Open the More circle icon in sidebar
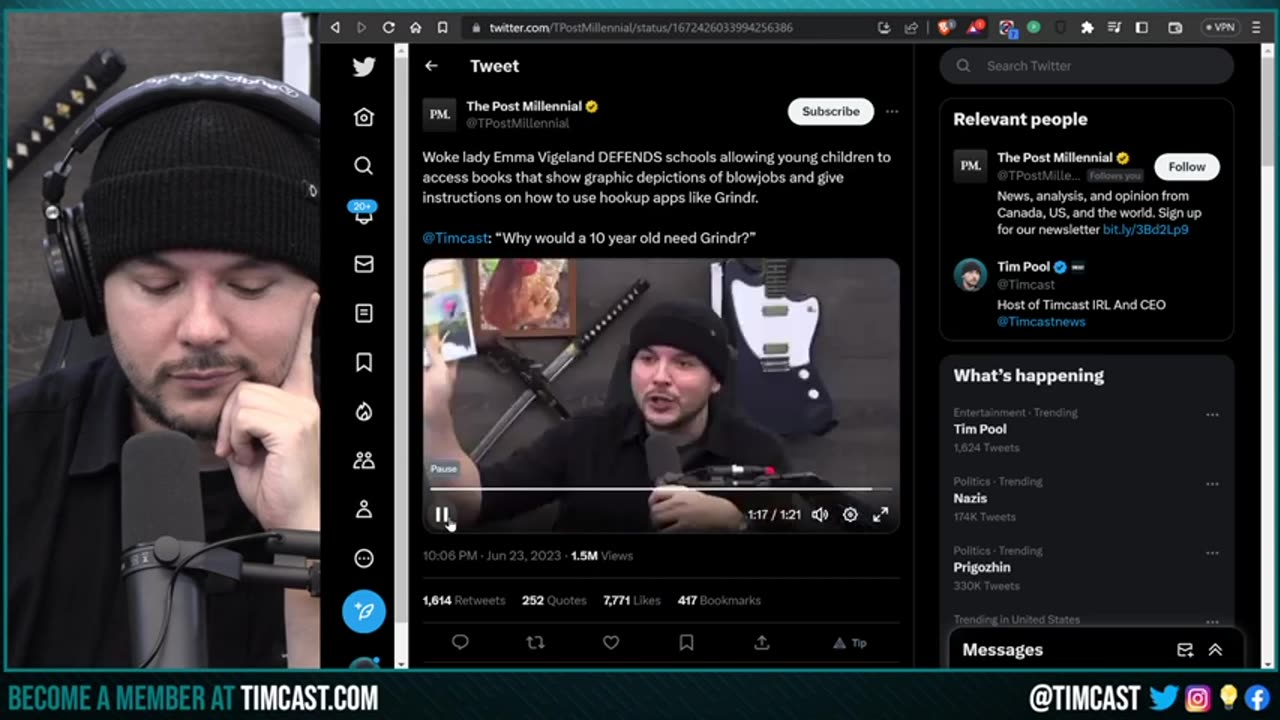Screen dimensions: 1280x720 tap(364, 558)
